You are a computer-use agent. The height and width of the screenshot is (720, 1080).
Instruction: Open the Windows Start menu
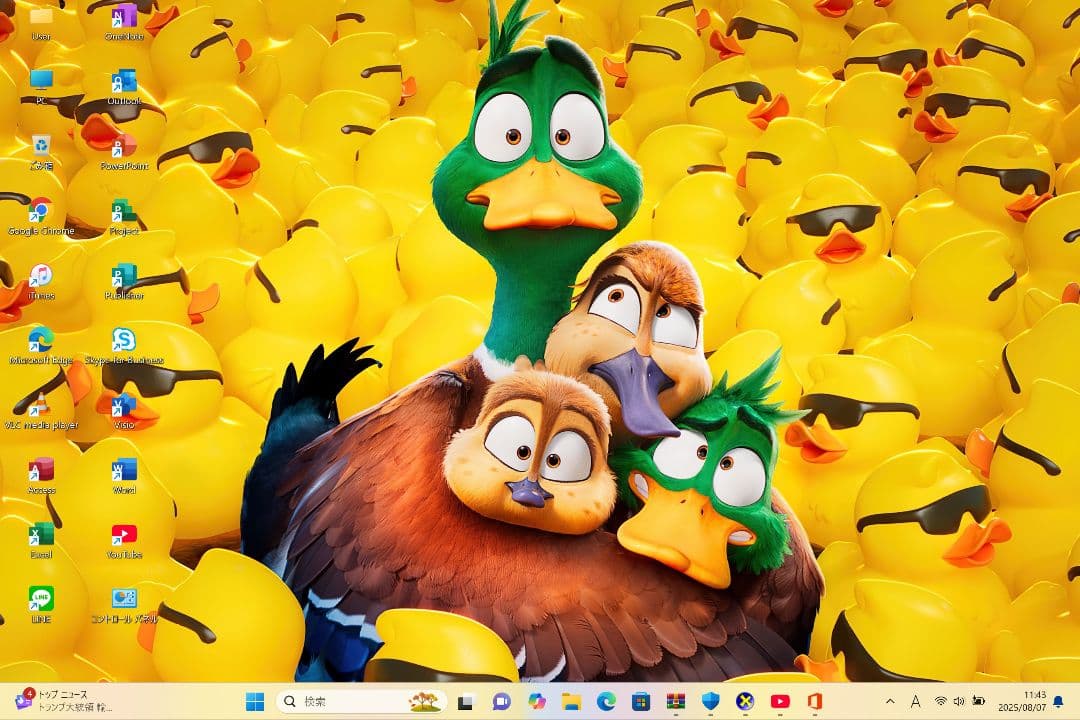pyautogui.click(x=255, y=701)
